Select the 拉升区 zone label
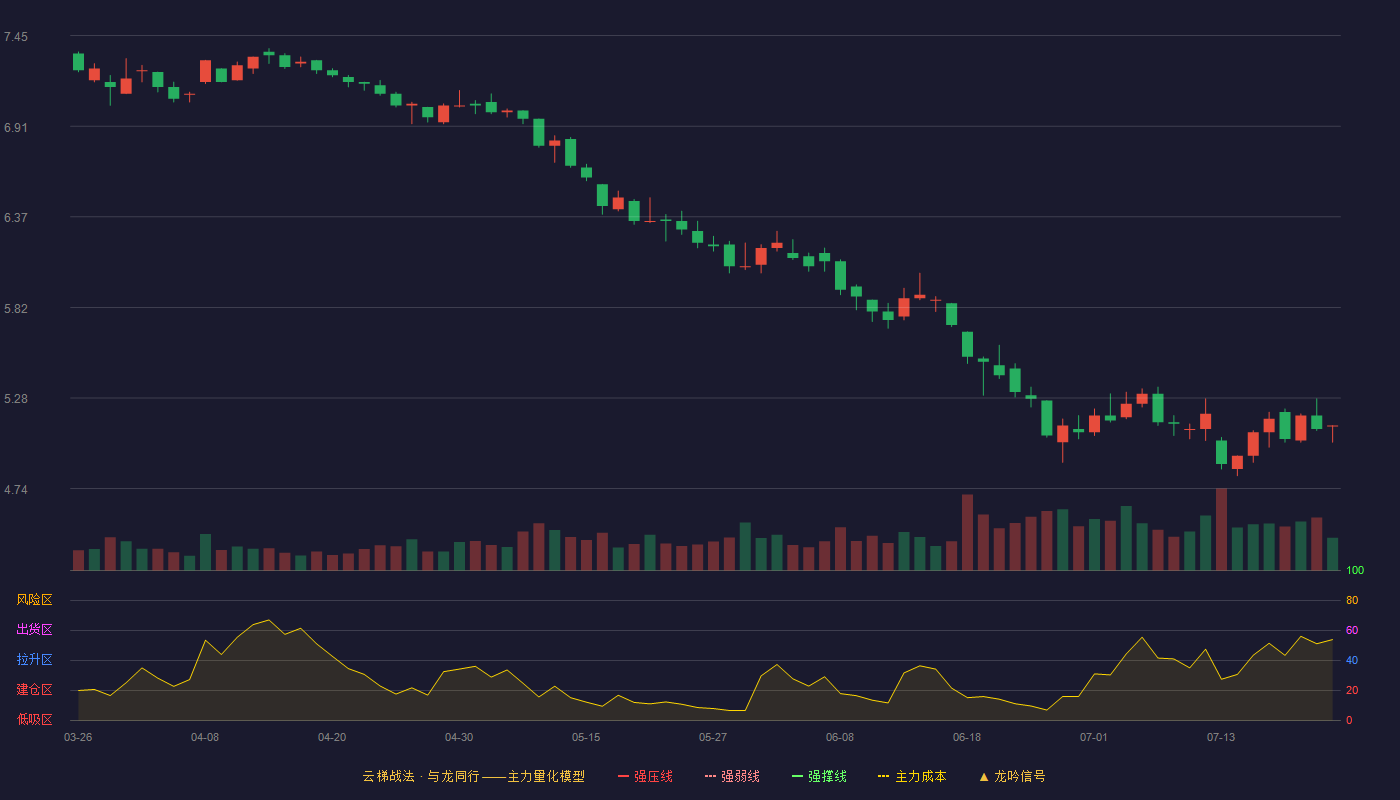The height and width of the screenshot is (800, 1400). pos(34,660)
